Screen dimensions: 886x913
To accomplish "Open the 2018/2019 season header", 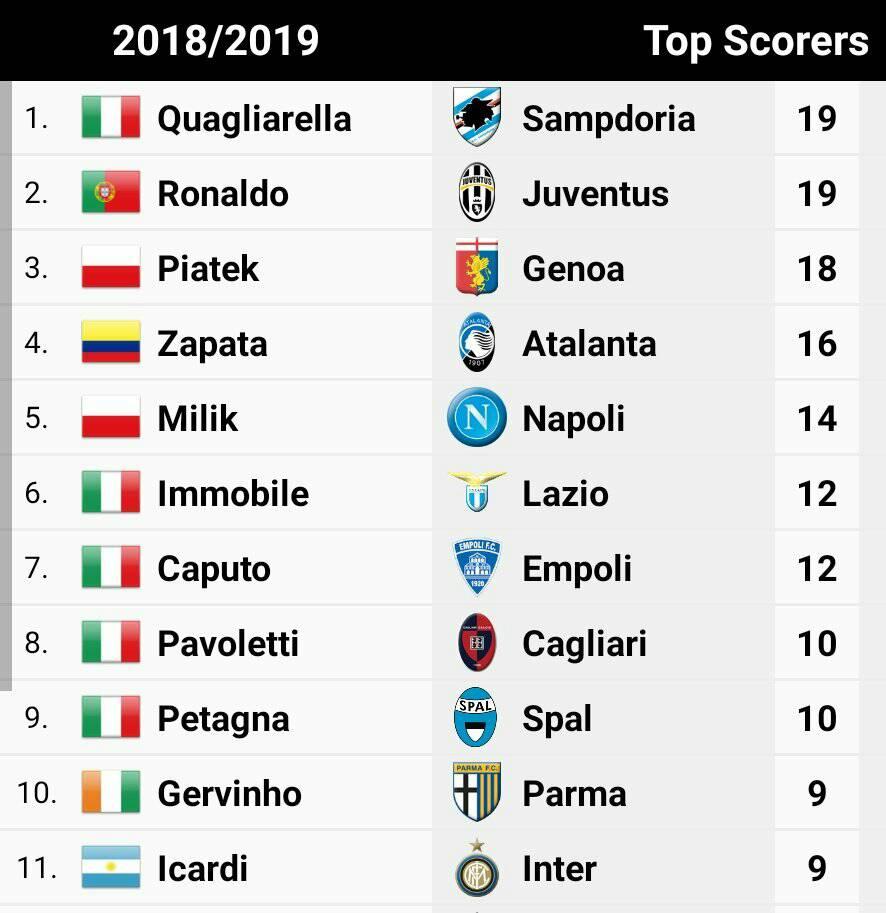I will (x=215, y=41).
